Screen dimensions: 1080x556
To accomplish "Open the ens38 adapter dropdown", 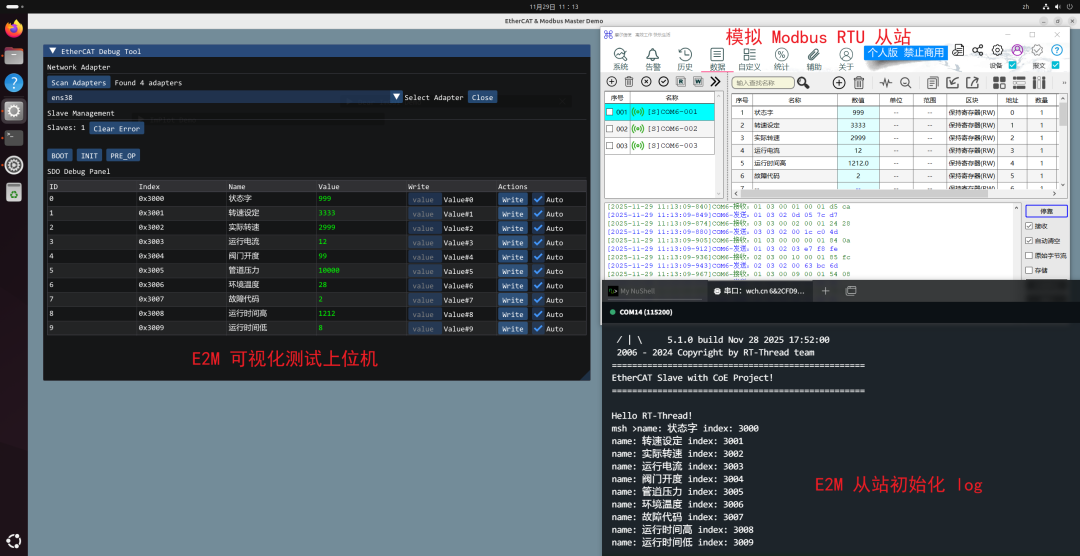I will coord(396,97).
